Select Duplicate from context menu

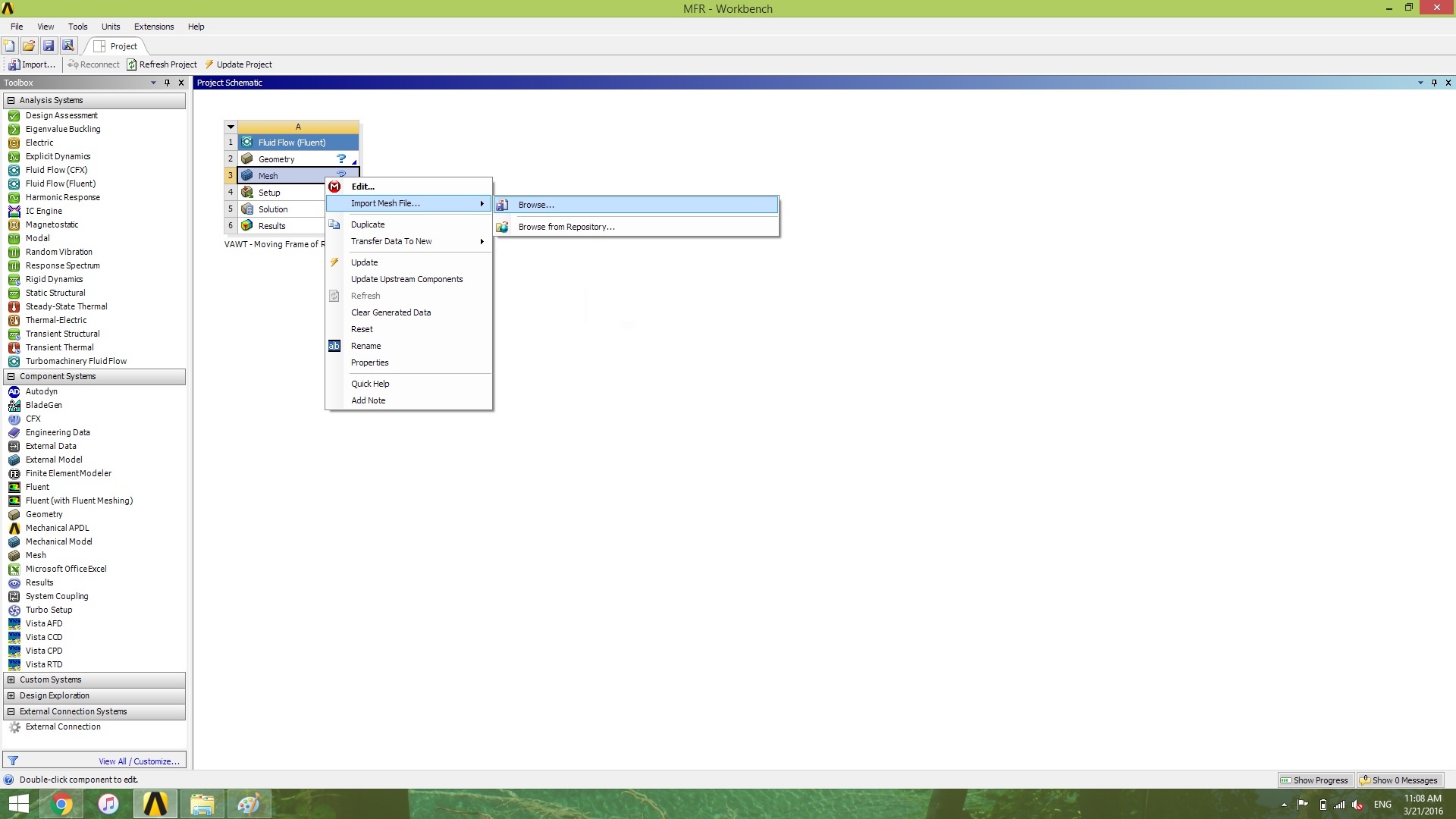pyautogui.click(x=409, y=224)
